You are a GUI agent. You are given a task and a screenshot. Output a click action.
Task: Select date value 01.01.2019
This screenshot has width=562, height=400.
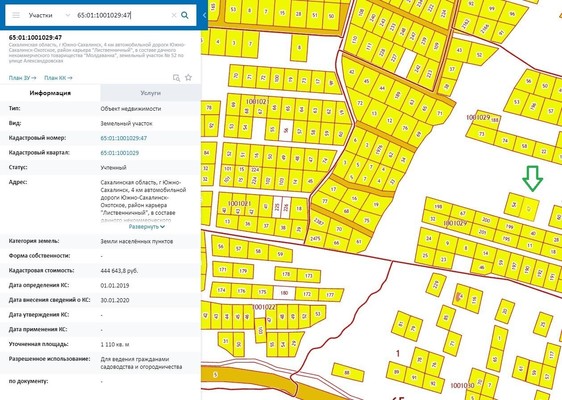click(115, 286)
